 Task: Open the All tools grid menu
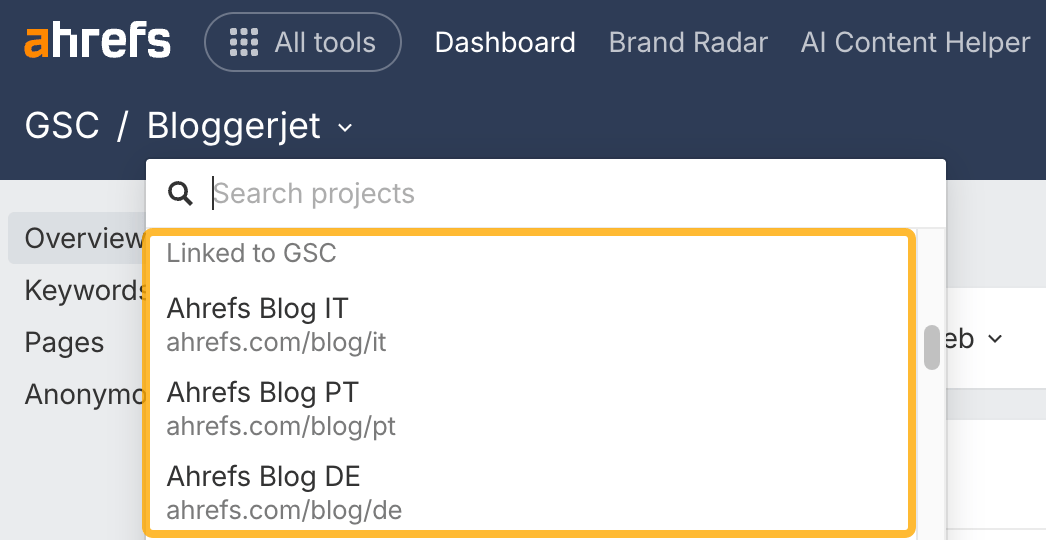[302, 42]
